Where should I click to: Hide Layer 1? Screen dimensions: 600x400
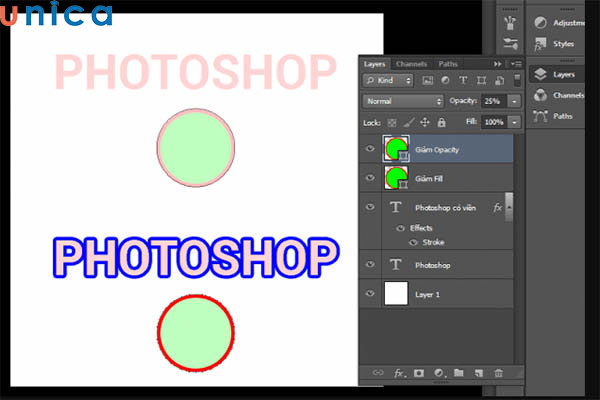coord(370,293)
